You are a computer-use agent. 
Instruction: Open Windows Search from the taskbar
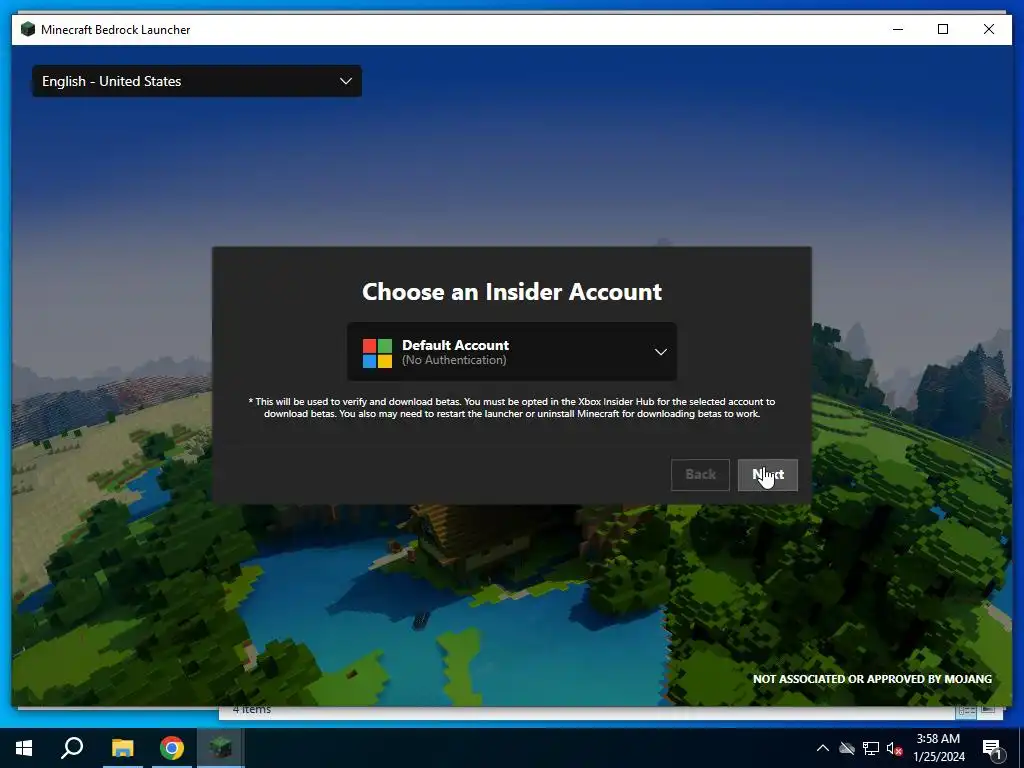[x=72, y=748]
